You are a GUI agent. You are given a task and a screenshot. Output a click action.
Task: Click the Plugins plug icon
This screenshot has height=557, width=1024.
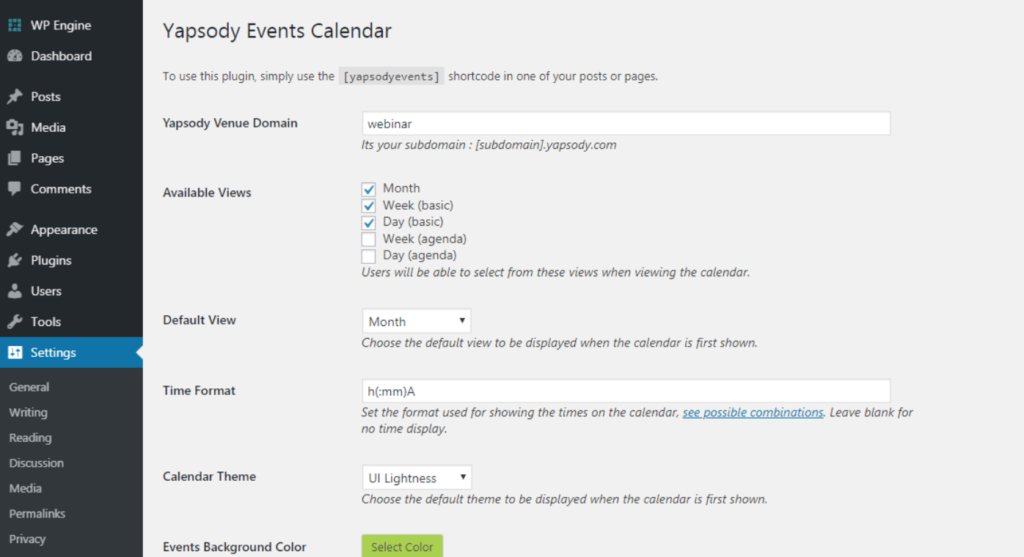click(15, 261)
